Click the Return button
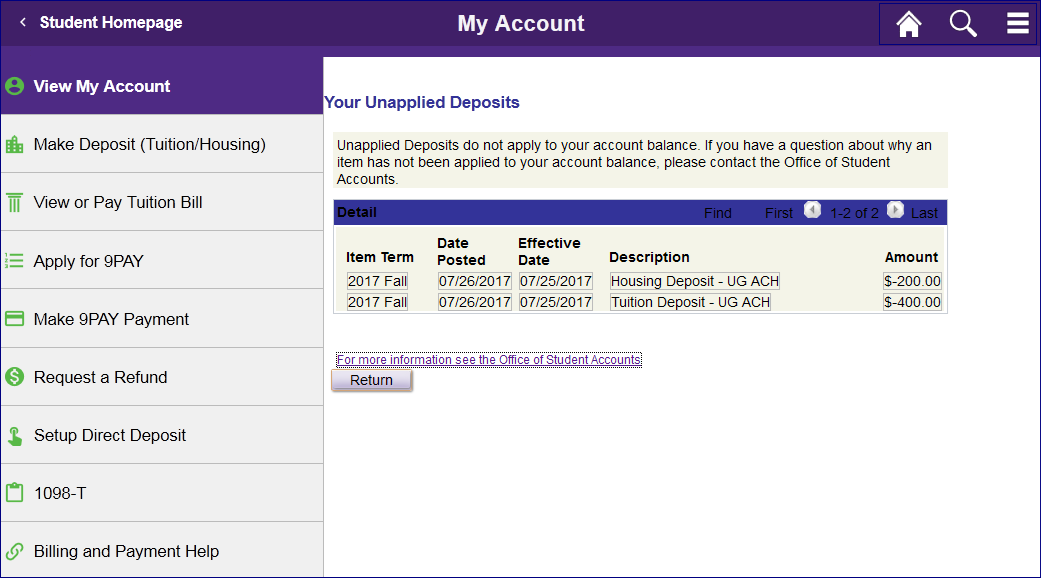Screen dimensions: 1041x578 [x=372, y=380]
